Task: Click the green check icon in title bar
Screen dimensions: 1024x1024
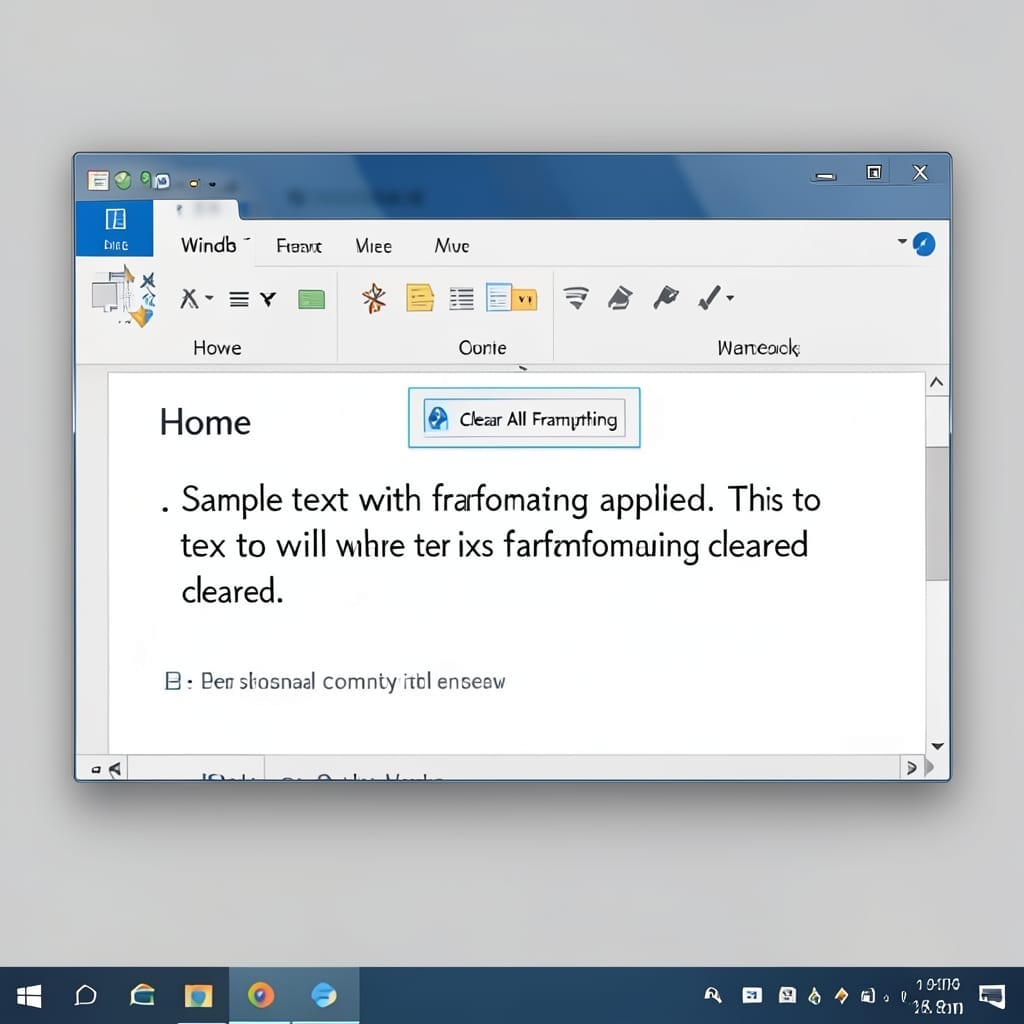Action: click(123, 180)
